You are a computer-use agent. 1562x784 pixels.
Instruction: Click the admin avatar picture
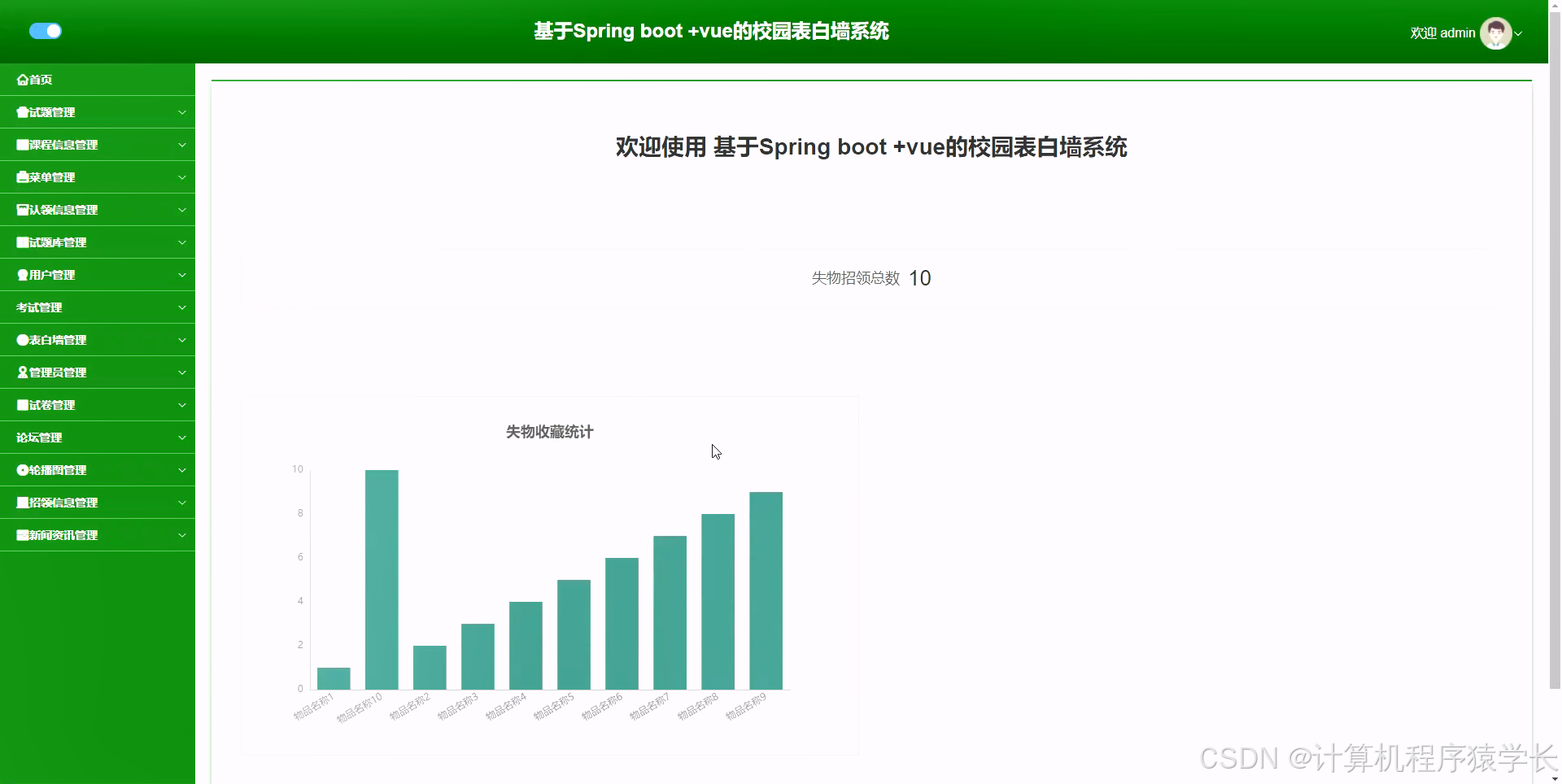[x=1495, y=33]
